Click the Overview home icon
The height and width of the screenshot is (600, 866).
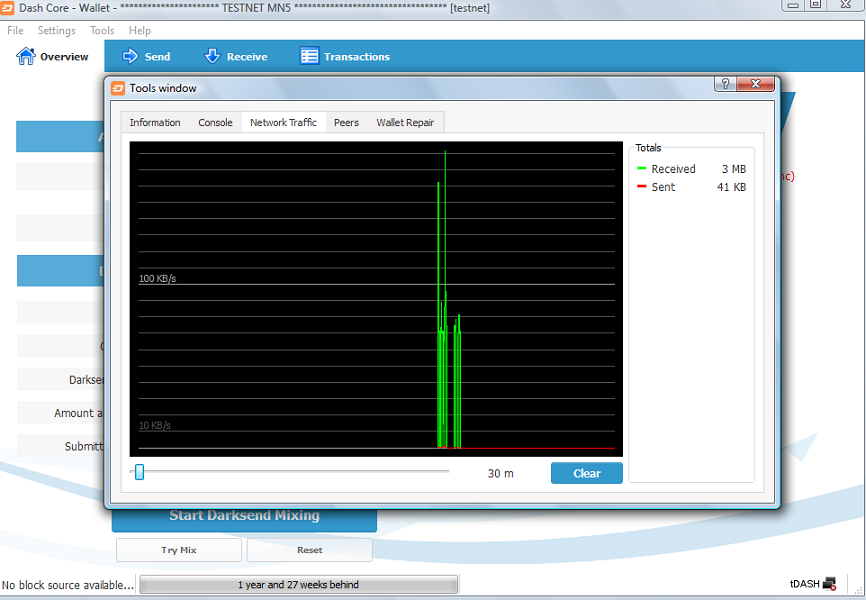click(25, 56)
